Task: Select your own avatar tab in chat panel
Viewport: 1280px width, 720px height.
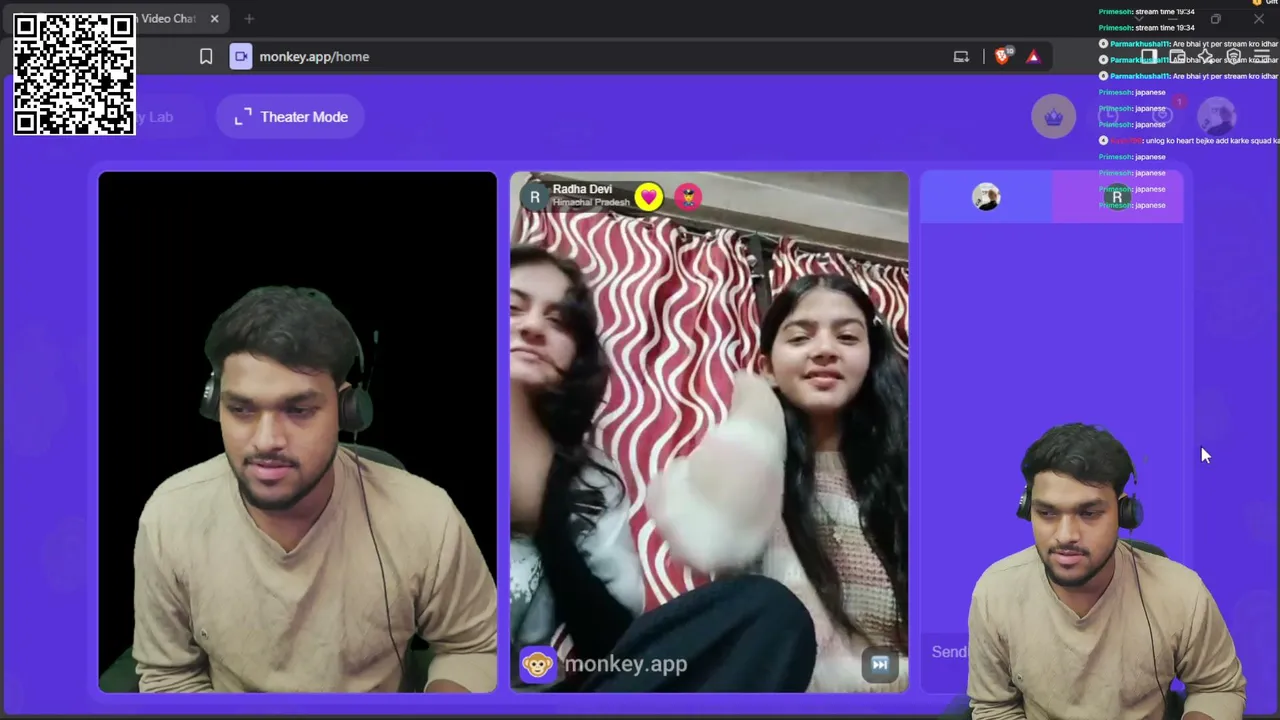Action: [986, 197]
